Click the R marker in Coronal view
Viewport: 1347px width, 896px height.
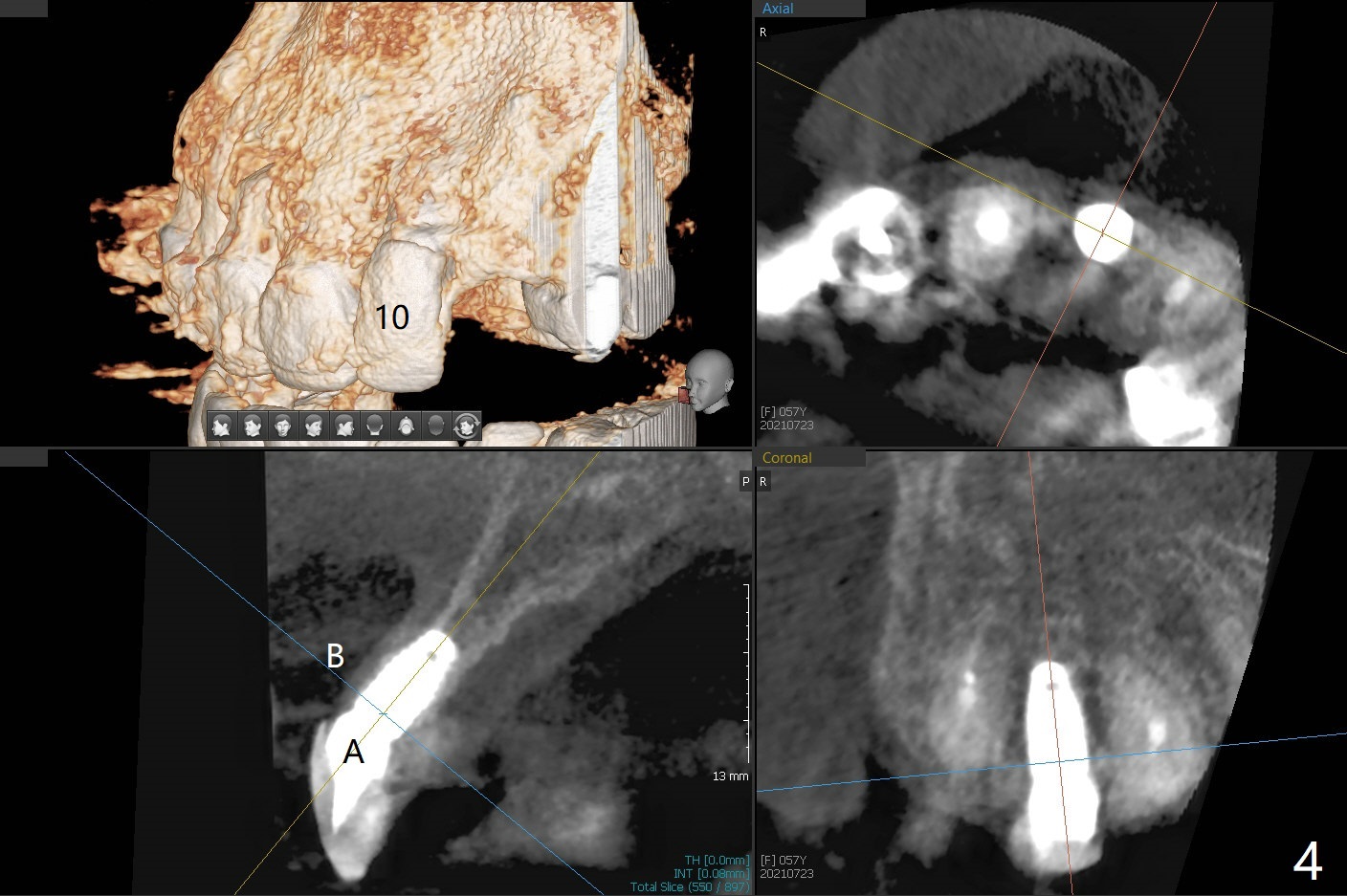click(x=763, y=482)
